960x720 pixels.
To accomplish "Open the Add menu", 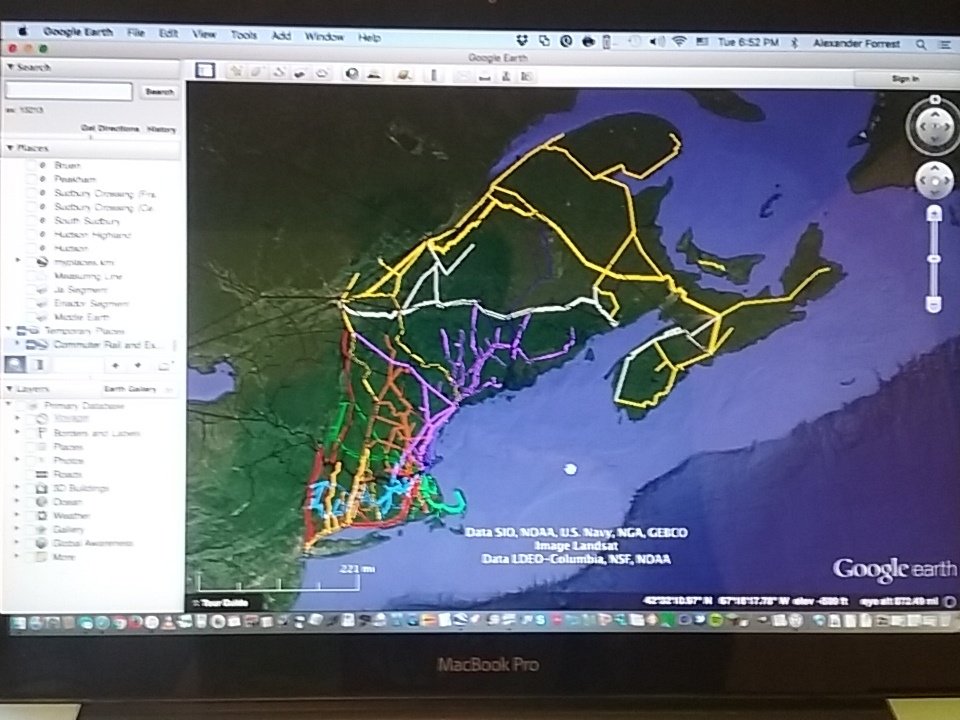I will pyautogui.click(x=281, y=36).
